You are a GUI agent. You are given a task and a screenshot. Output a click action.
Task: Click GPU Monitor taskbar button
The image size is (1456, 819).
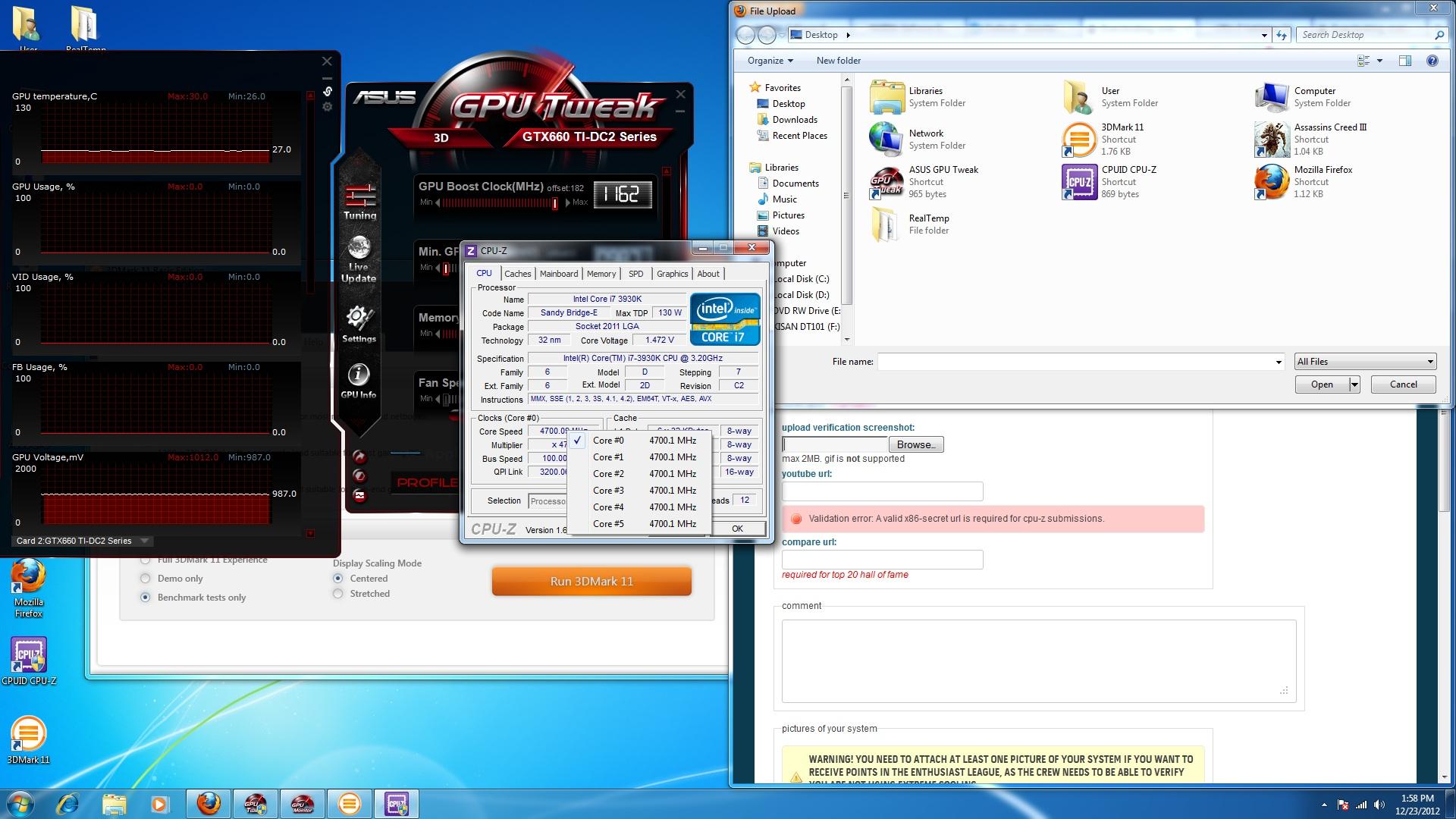[302, 804]
